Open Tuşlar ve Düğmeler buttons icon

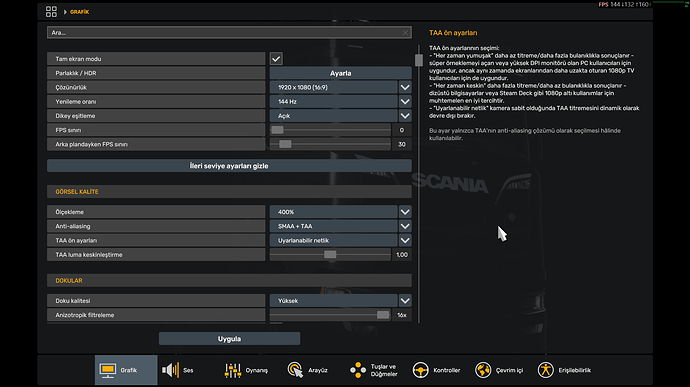point(358,370)
